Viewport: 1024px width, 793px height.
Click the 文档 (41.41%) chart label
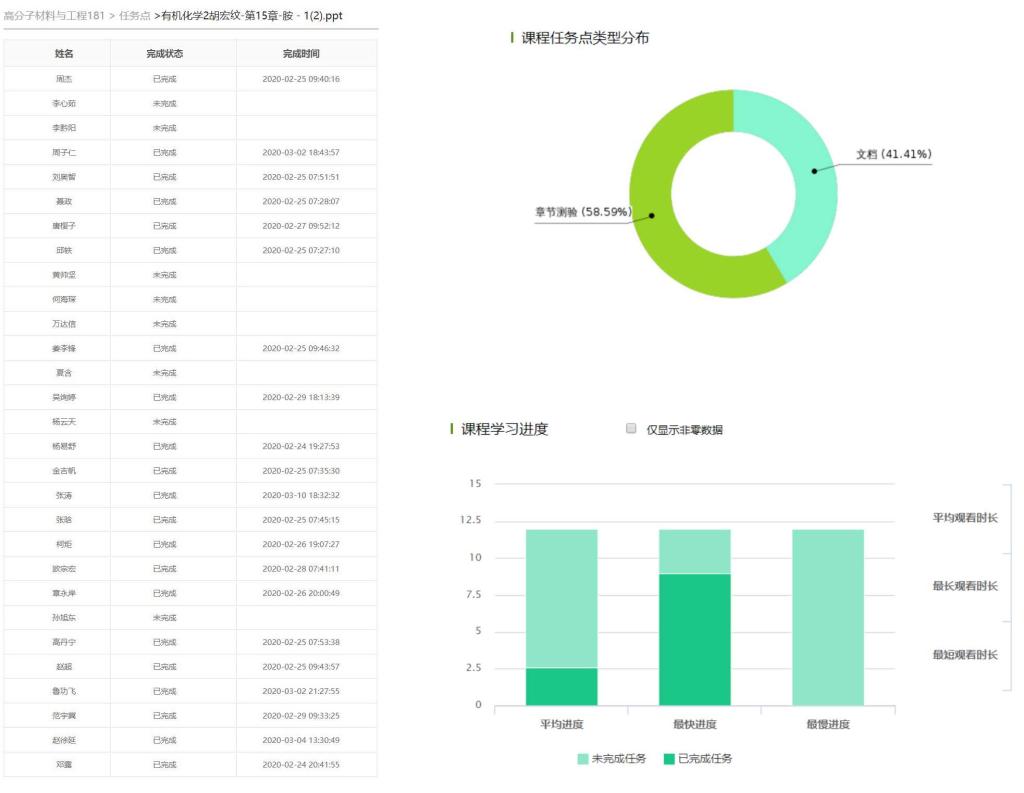(x=893, y=154)
